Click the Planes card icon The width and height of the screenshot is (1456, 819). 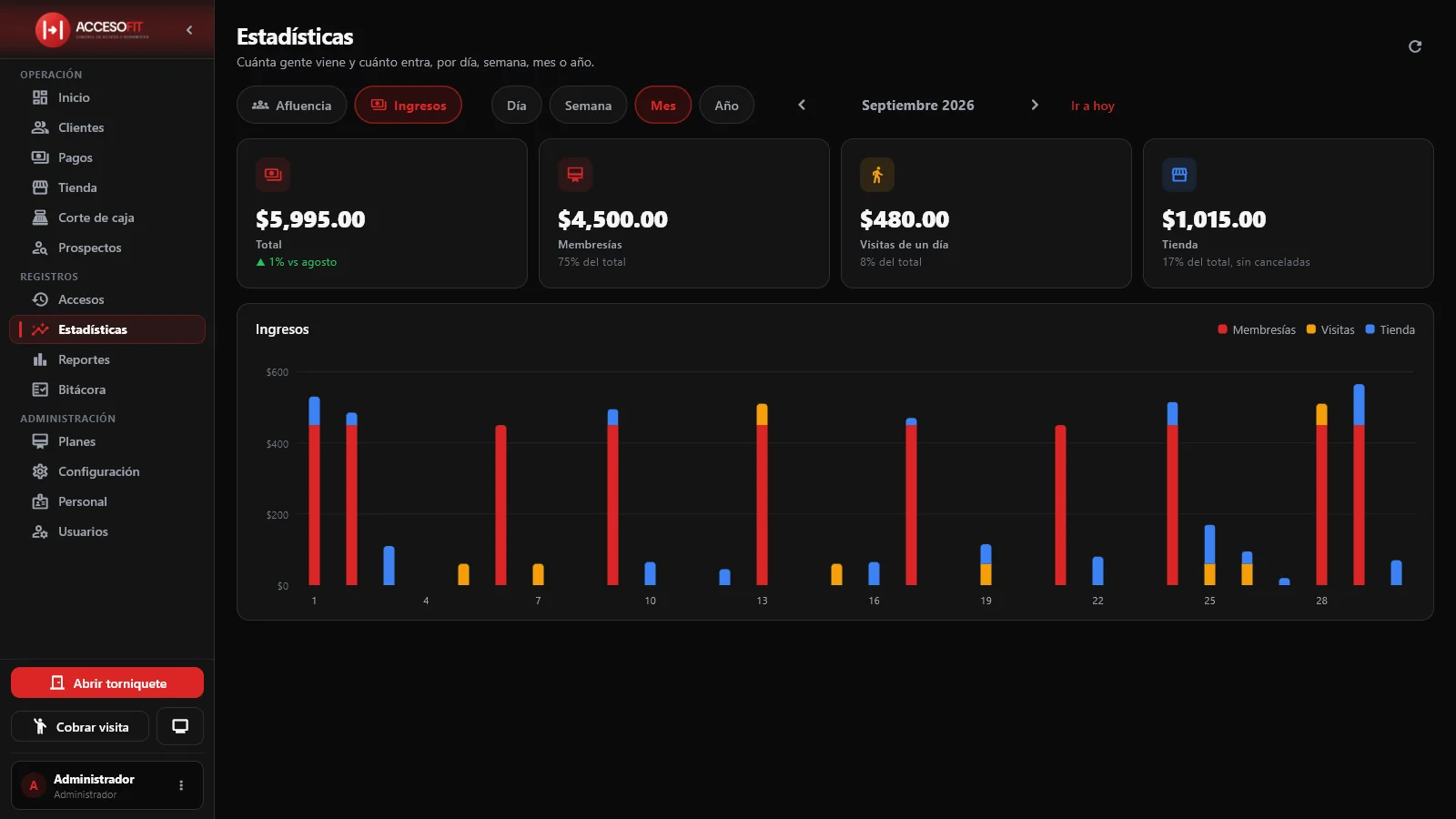coord(40,441)
